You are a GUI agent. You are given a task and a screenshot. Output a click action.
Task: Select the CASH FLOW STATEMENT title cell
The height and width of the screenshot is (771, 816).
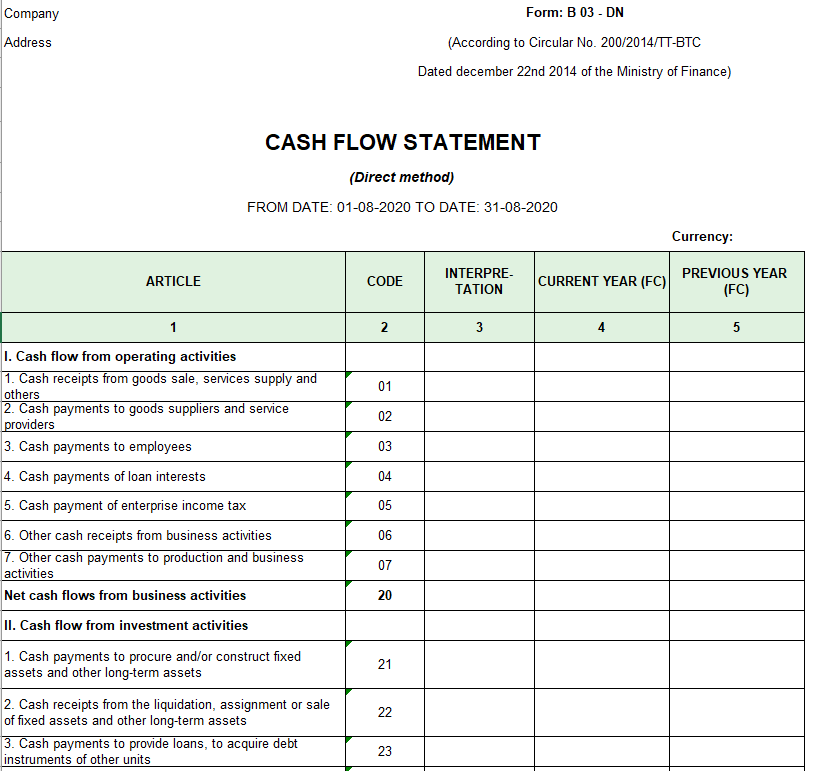[402, 143]
